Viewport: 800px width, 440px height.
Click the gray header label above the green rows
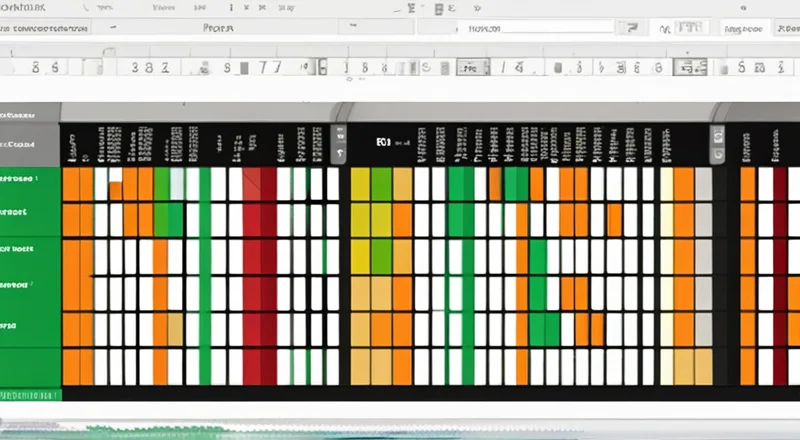click(30, 145)
